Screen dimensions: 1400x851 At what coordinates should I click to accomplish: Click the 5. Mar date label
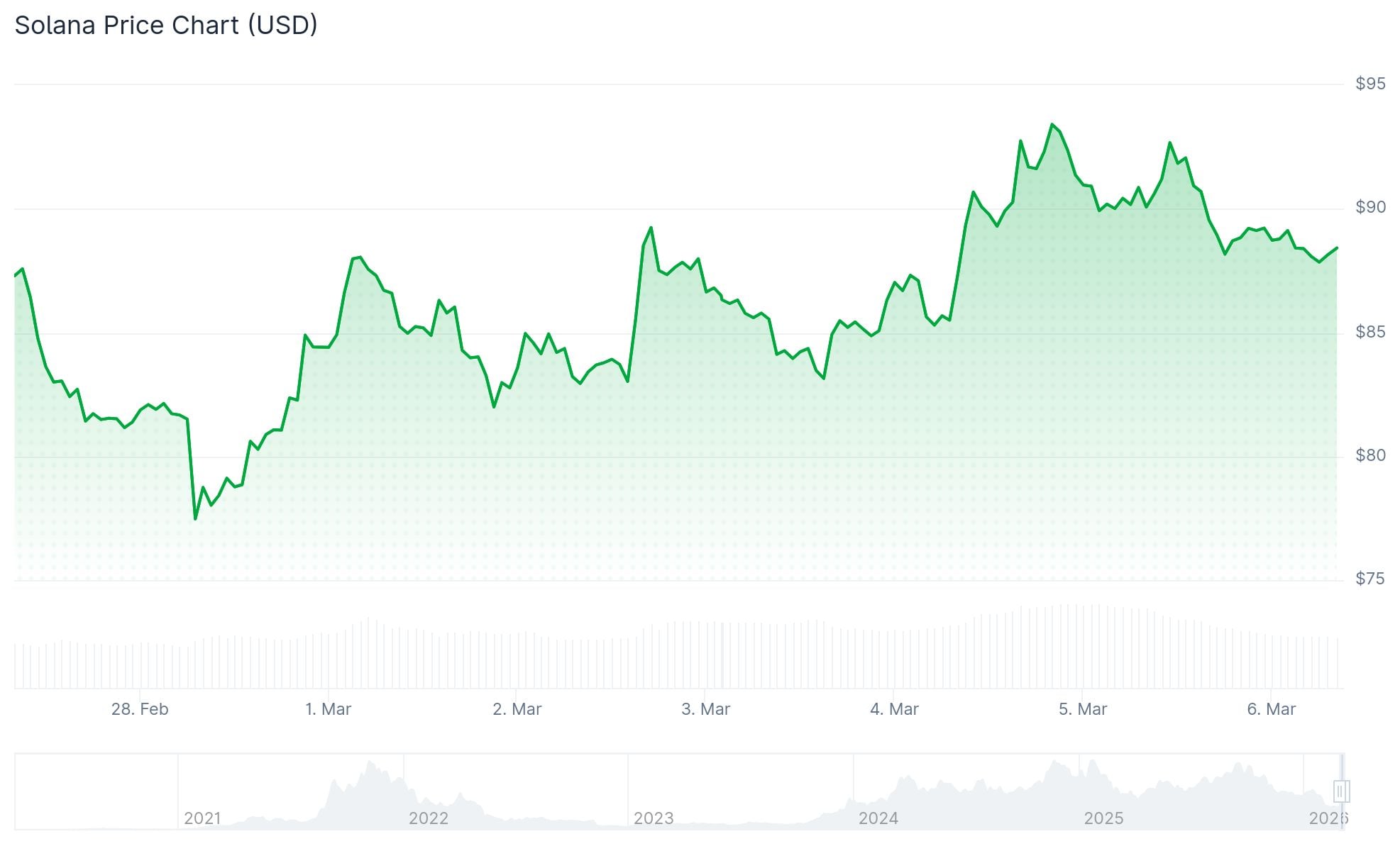coord(1082,709)
